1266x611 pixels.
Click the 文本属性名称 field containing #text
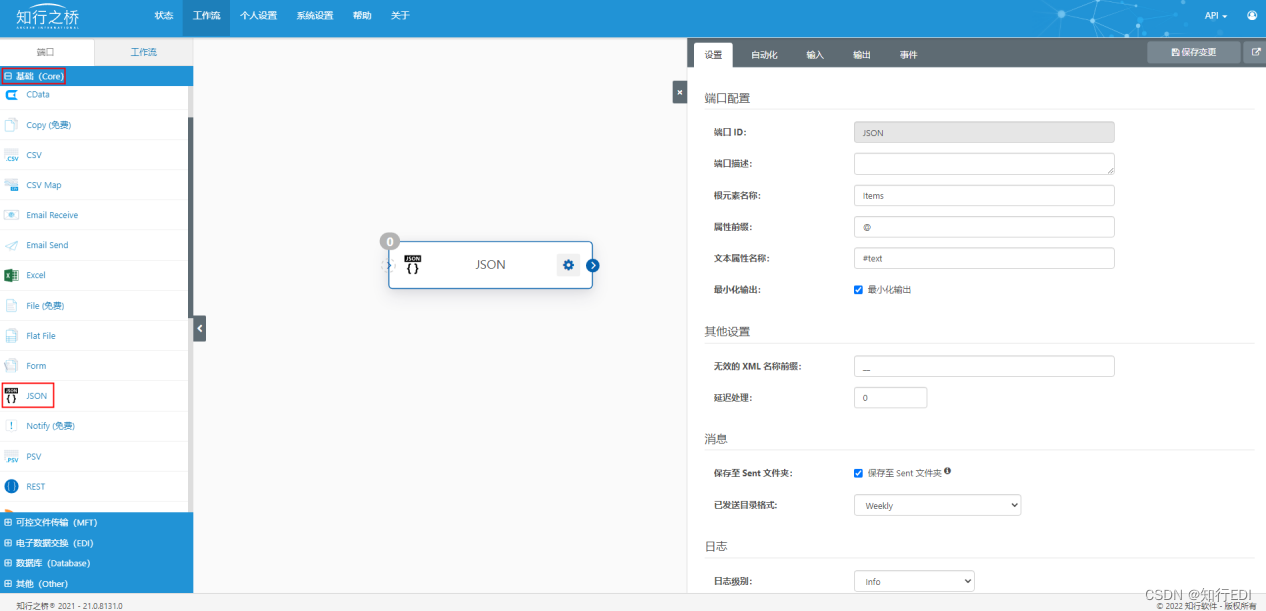click(984, 258)
